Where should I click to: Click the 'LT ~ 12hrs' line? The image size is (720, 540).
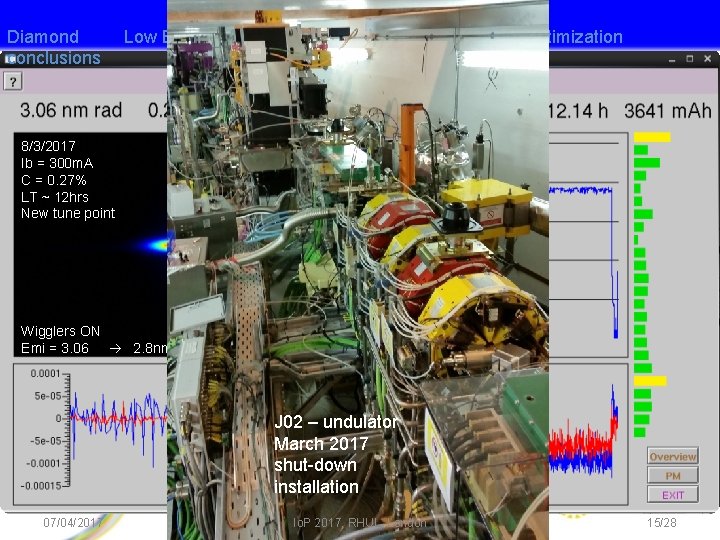55,197
